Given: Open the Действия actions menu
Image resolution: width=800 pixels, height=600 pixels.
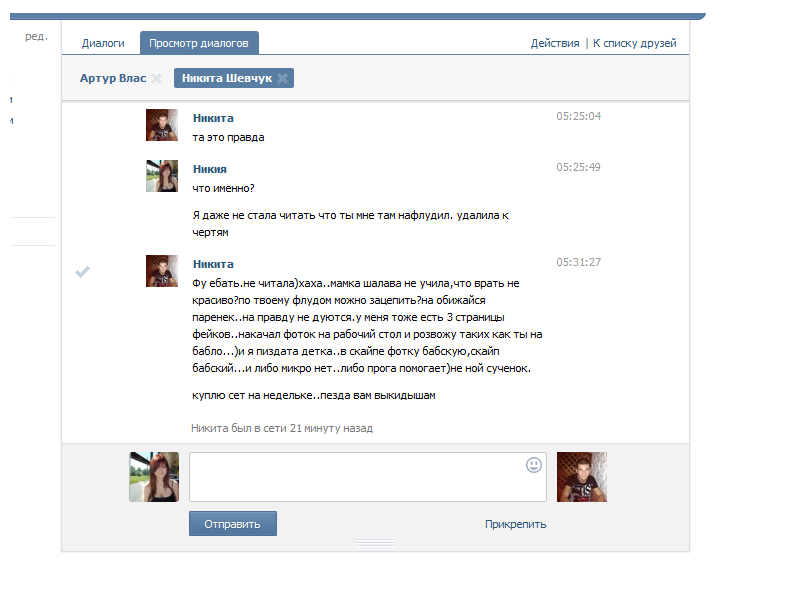Looking at the screenshot, I should (x=555, y=43).
